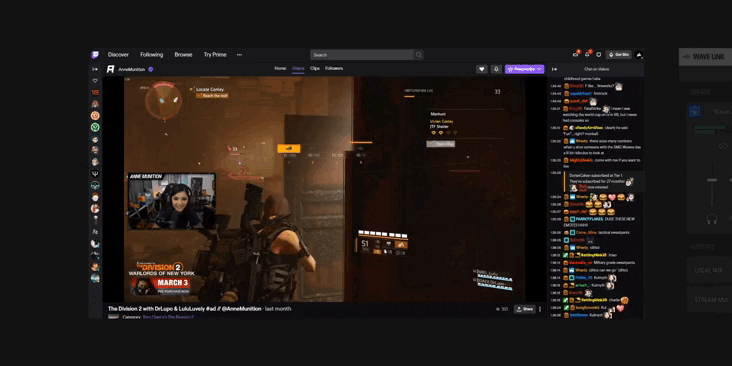This screenshot has width=732, height=366.
Task: Click the Share button below video
Action: [x=525, y=309]
